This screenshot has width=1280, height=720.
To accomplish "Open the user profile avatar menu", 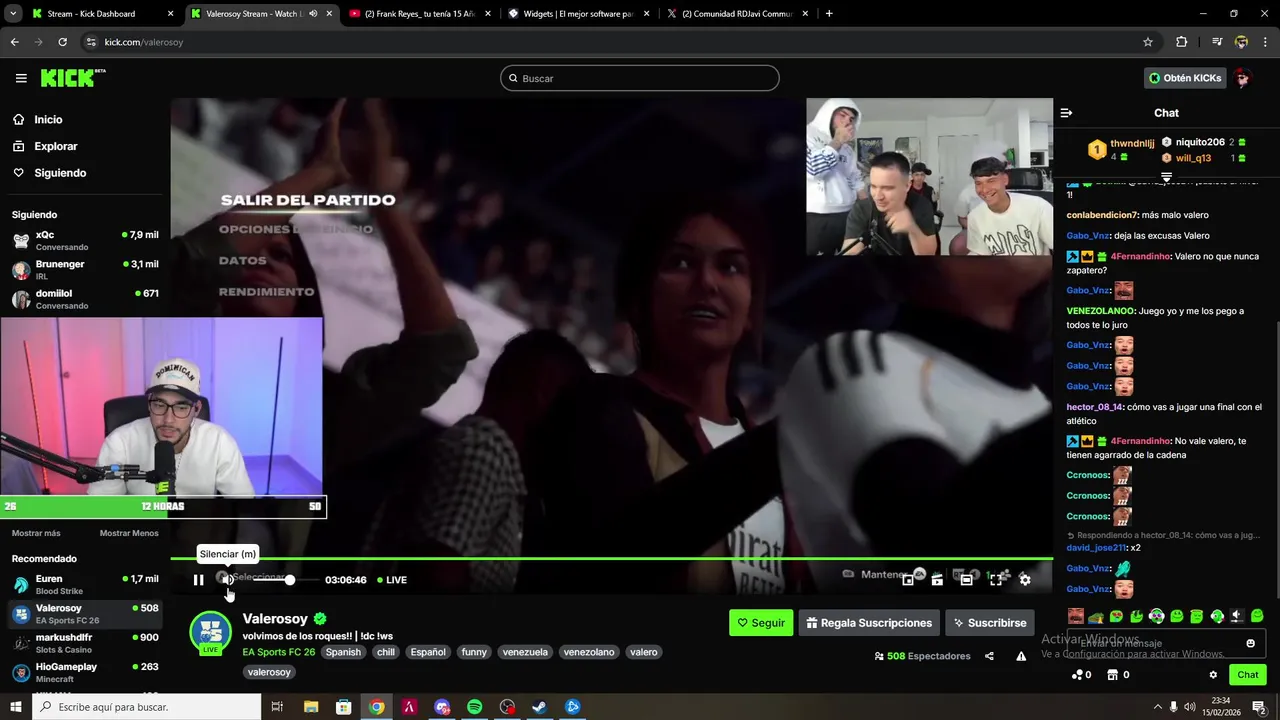I will [1242, 78].
